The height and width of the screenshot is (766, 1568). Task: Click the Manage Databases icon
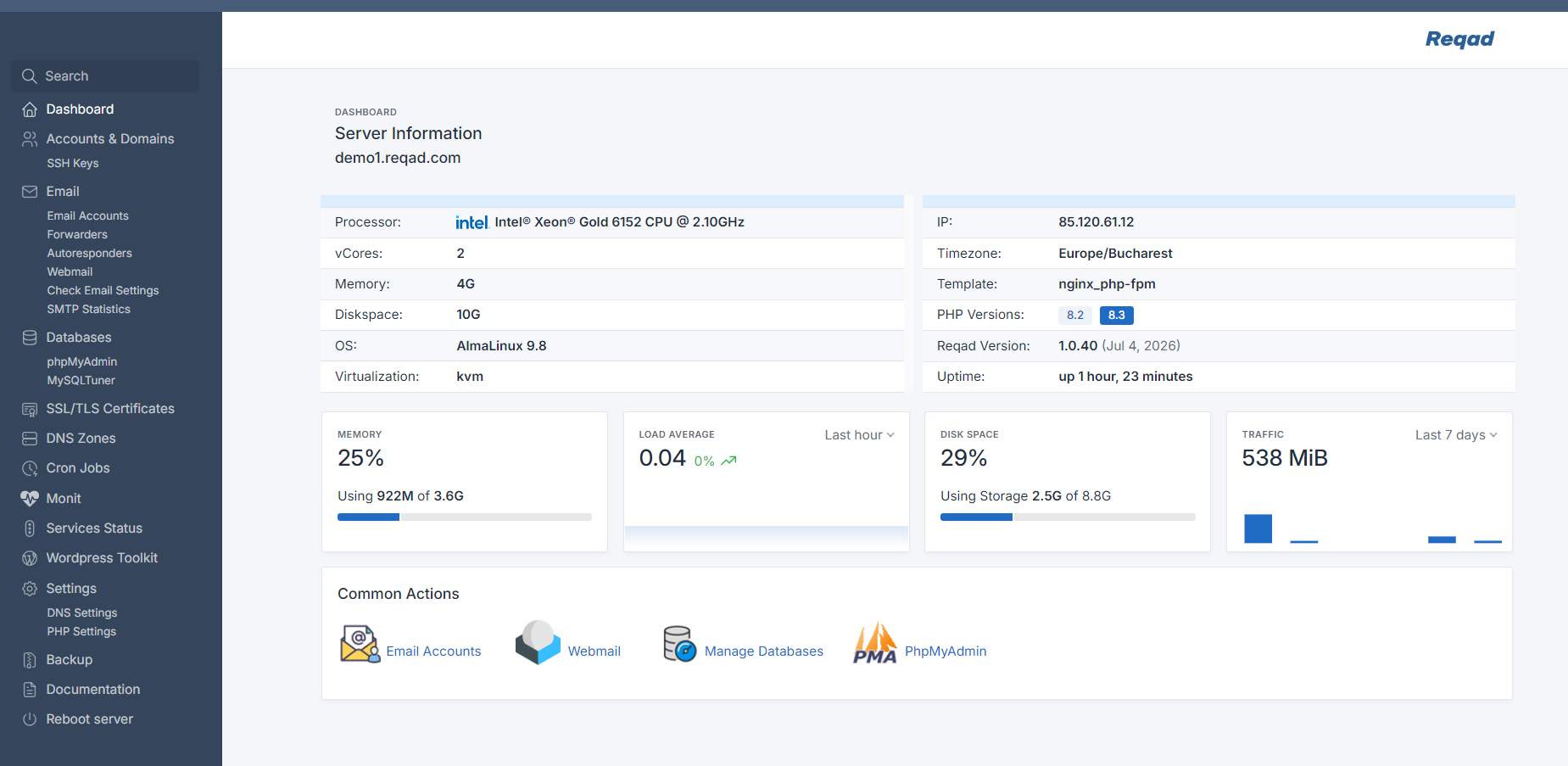coord(679,644)
